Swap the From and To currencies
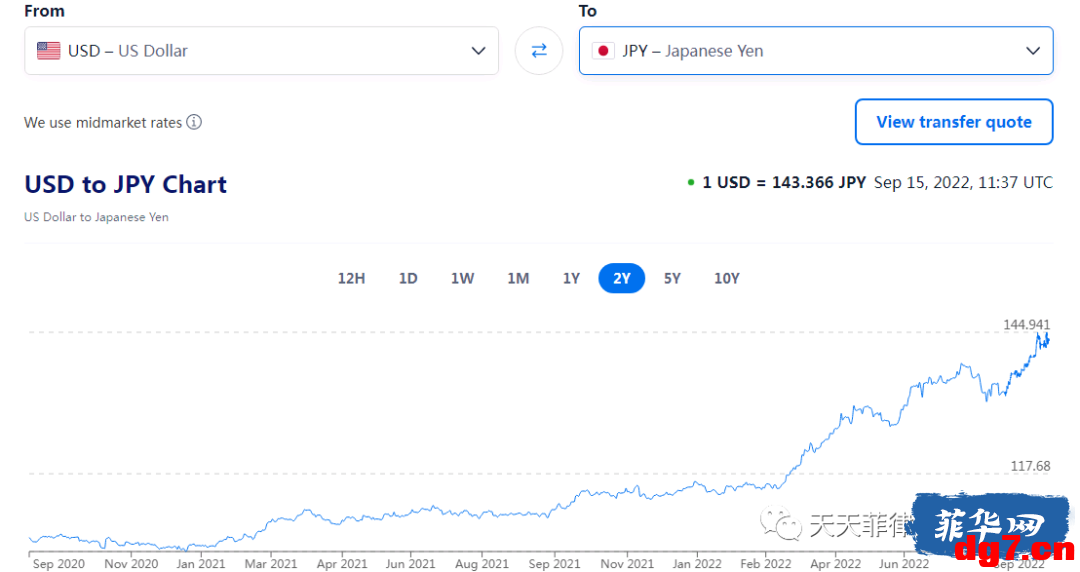The image size is (1080, 572). pyautogui.click(x=539, y=50)
